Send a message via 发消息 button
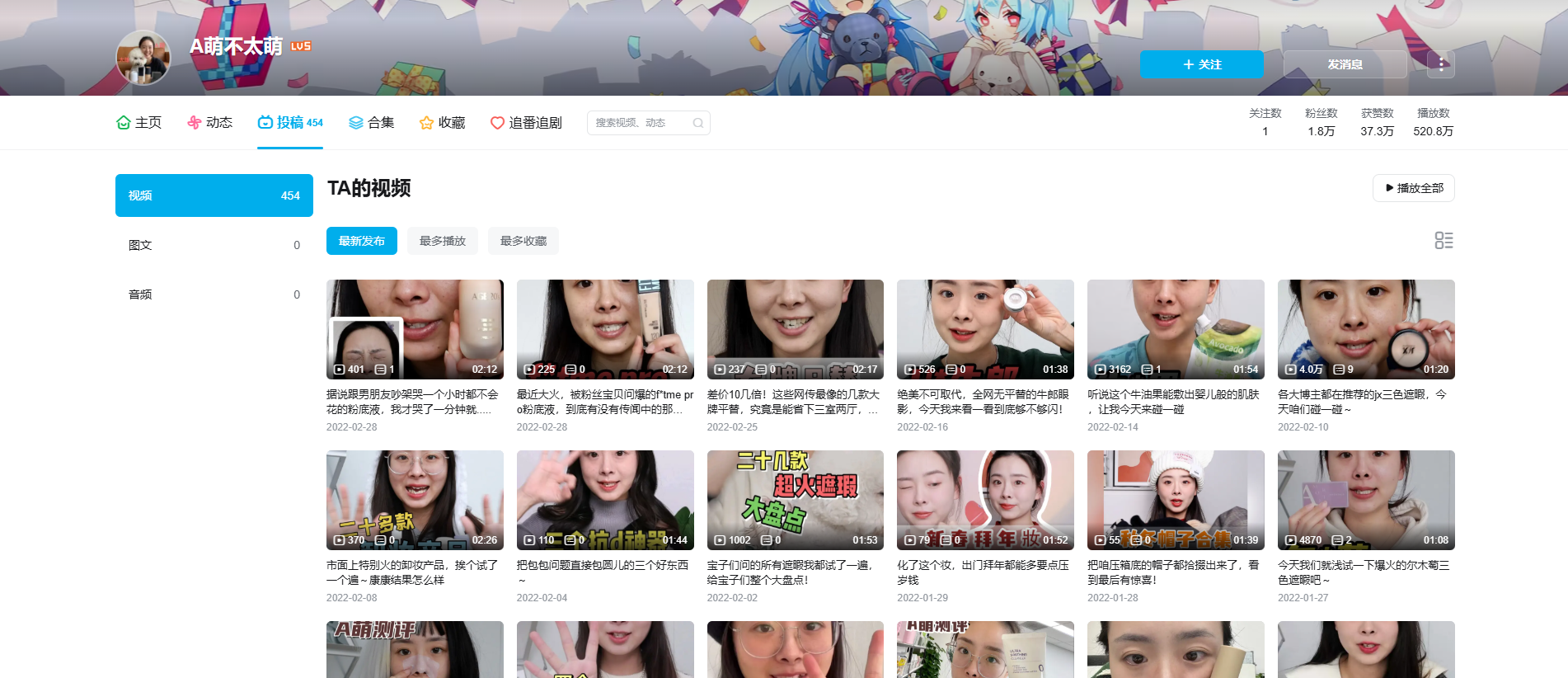The height and width of the screenshot is (678, 1568). [1345, 64]
